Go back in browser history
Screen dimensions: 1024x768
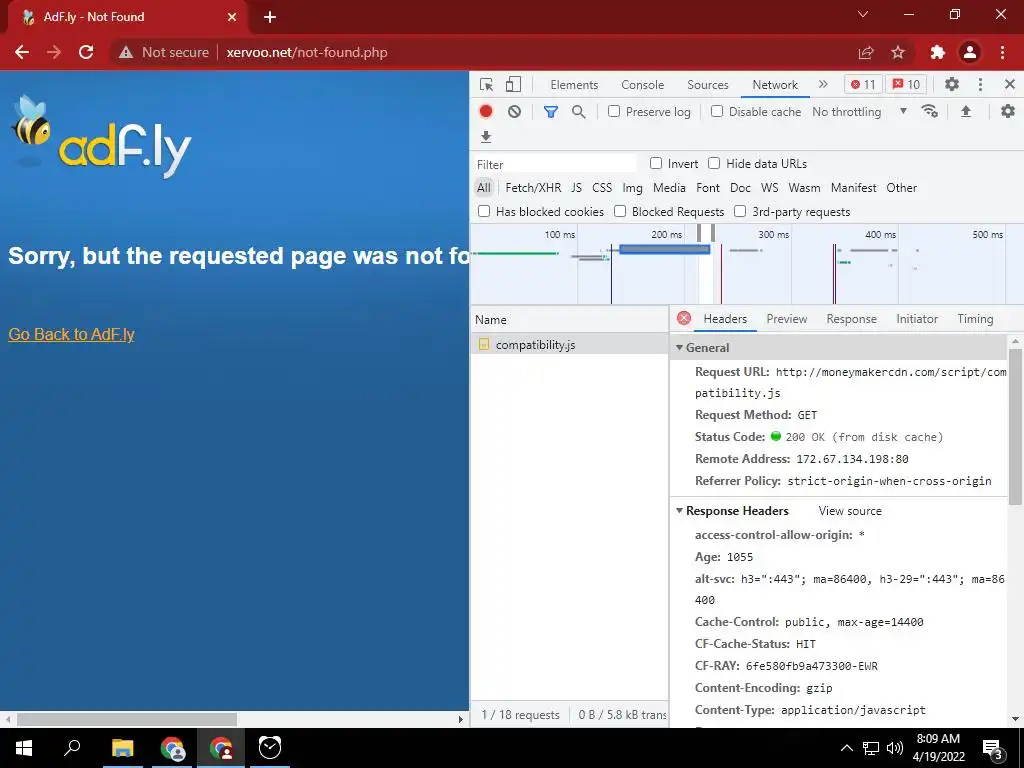pyautogui.click(x=22, y=52)
